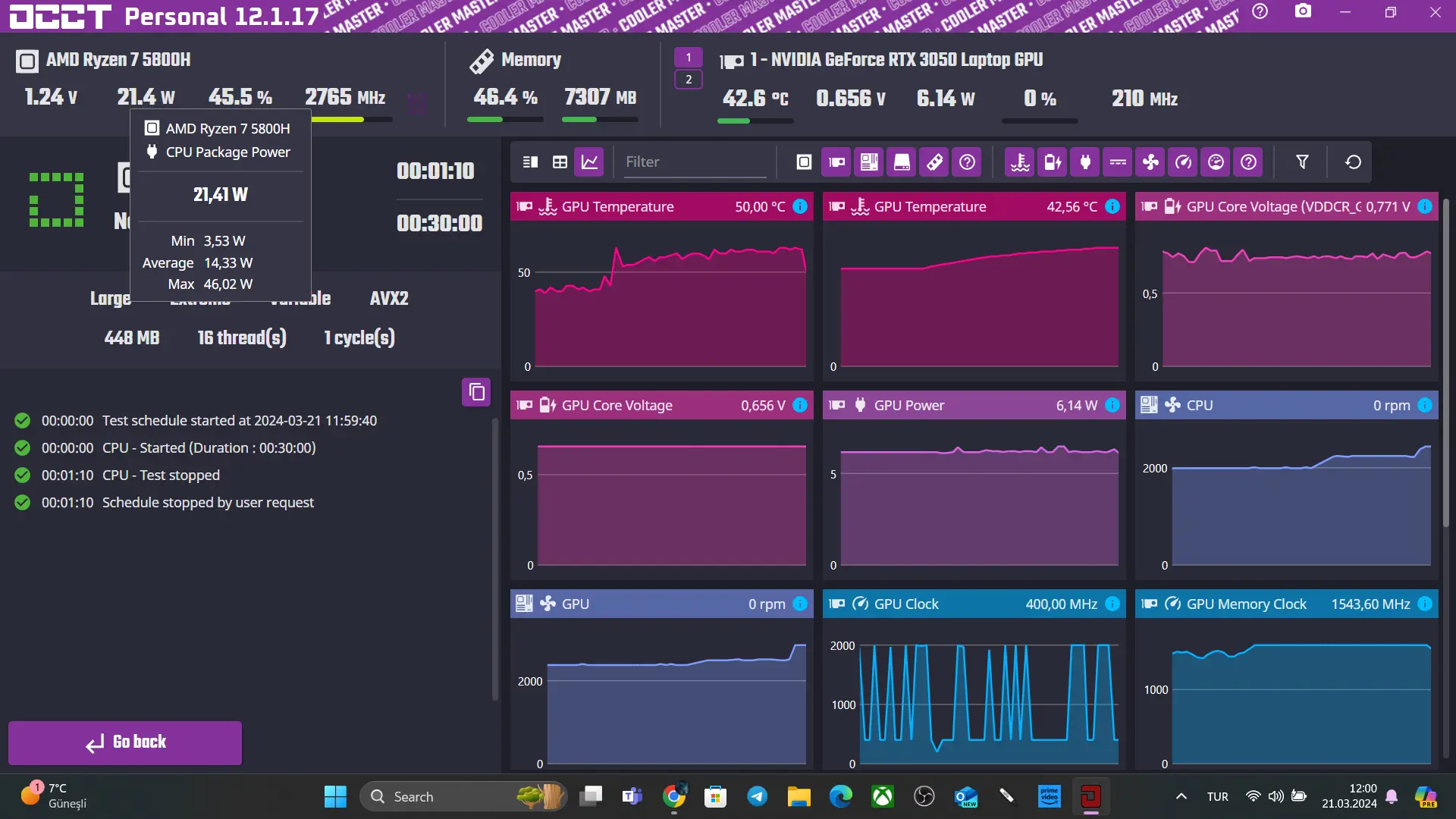
Task: Open Xbox app from the taskbar
Action: [x=882, y=796]
